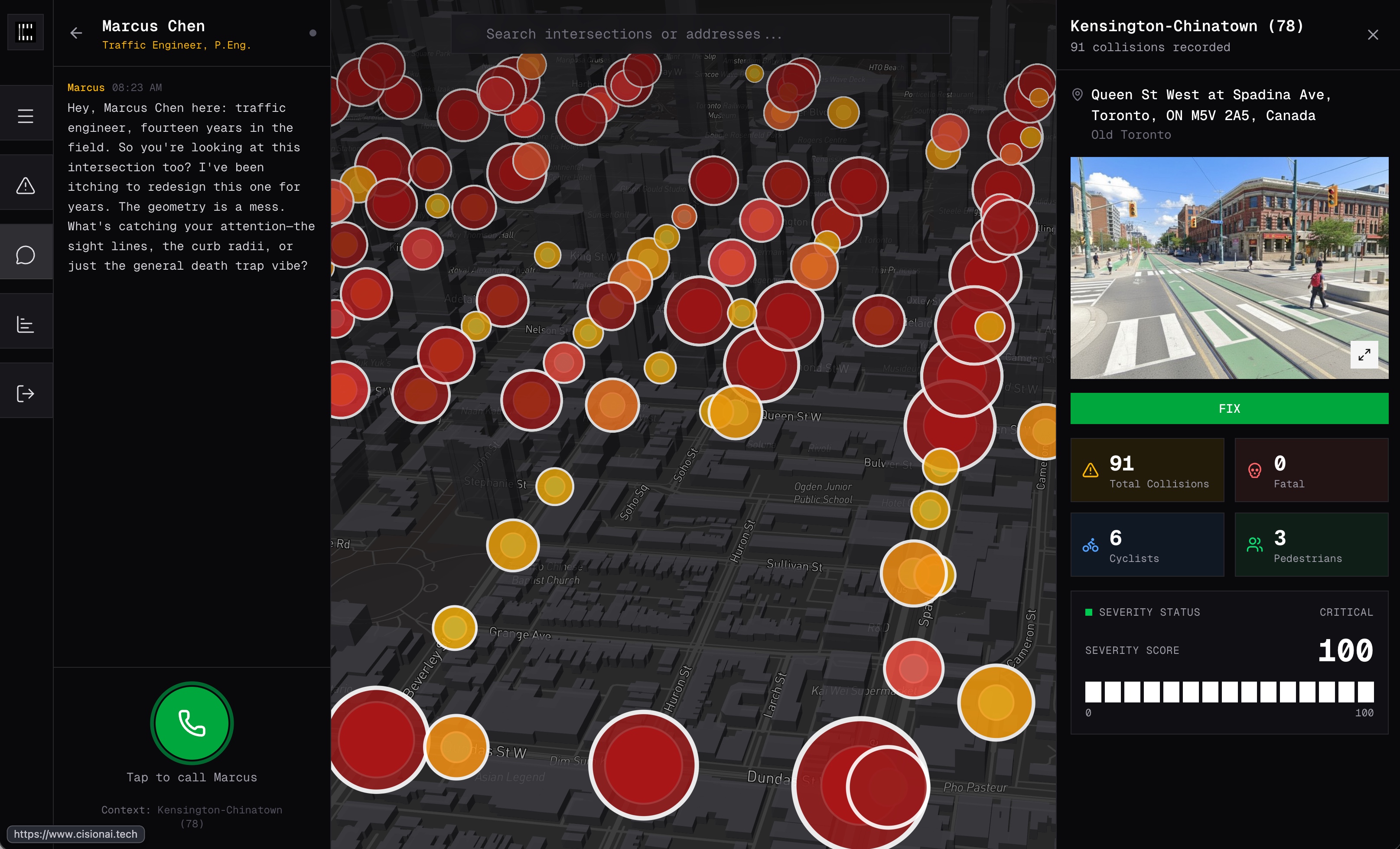Click the app logo icon in sidebar
The image size is (1400, 849).
(26, 32)
